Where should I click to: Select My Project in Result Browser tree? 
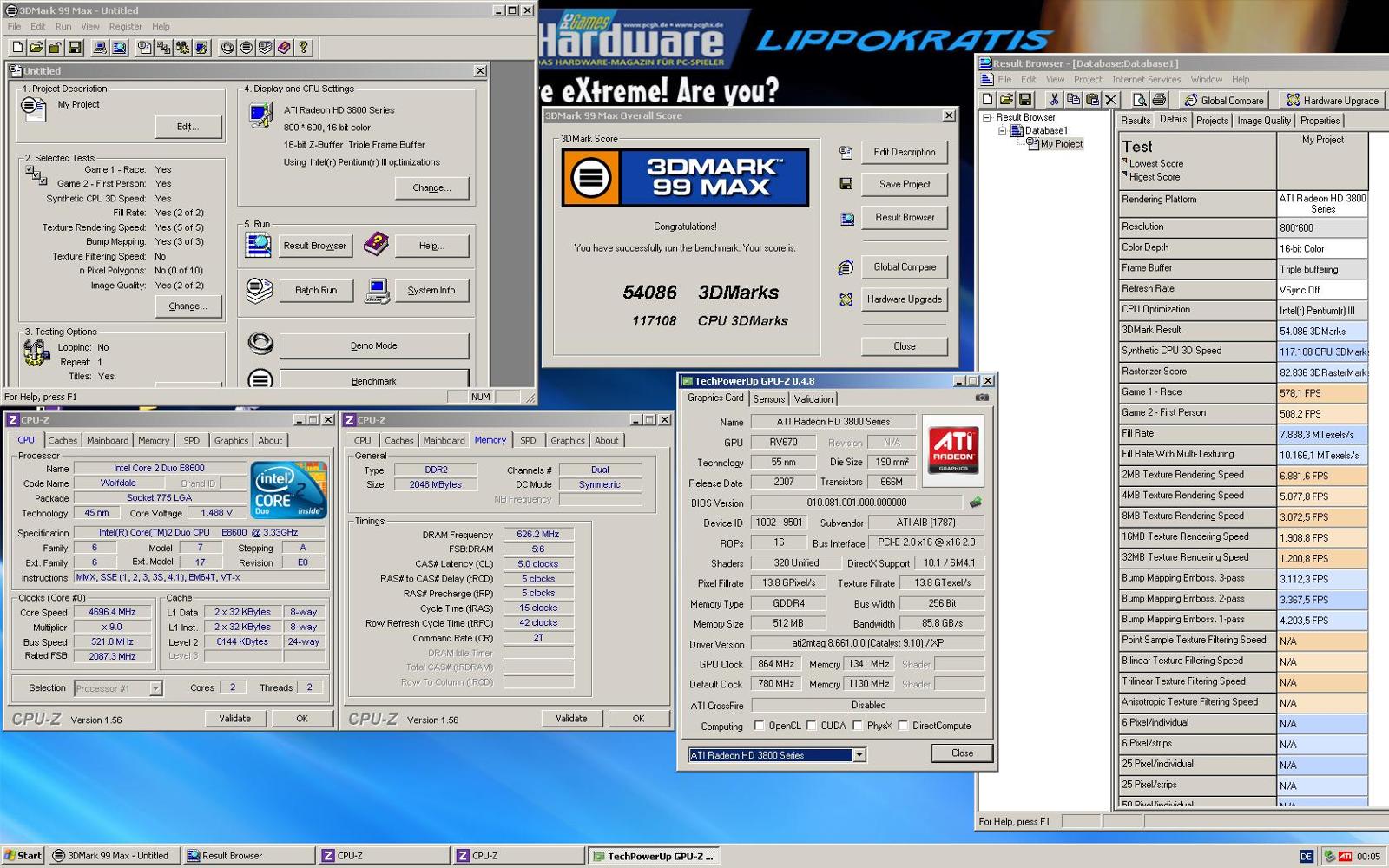pos(1061,144)
